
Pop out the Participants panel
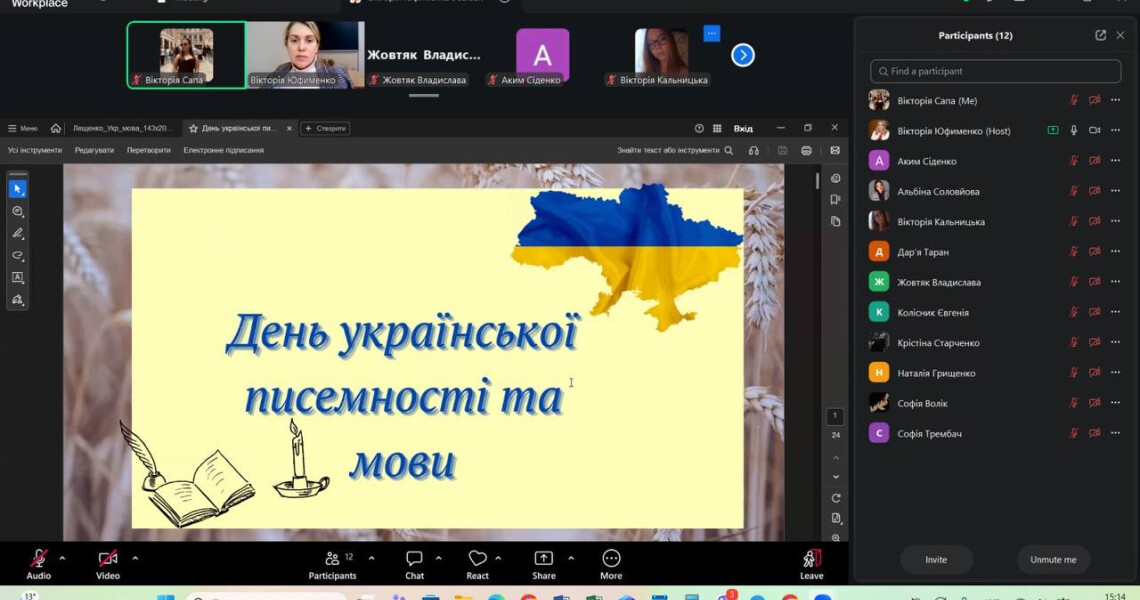pyautogui.click(x=1100, y=35)
